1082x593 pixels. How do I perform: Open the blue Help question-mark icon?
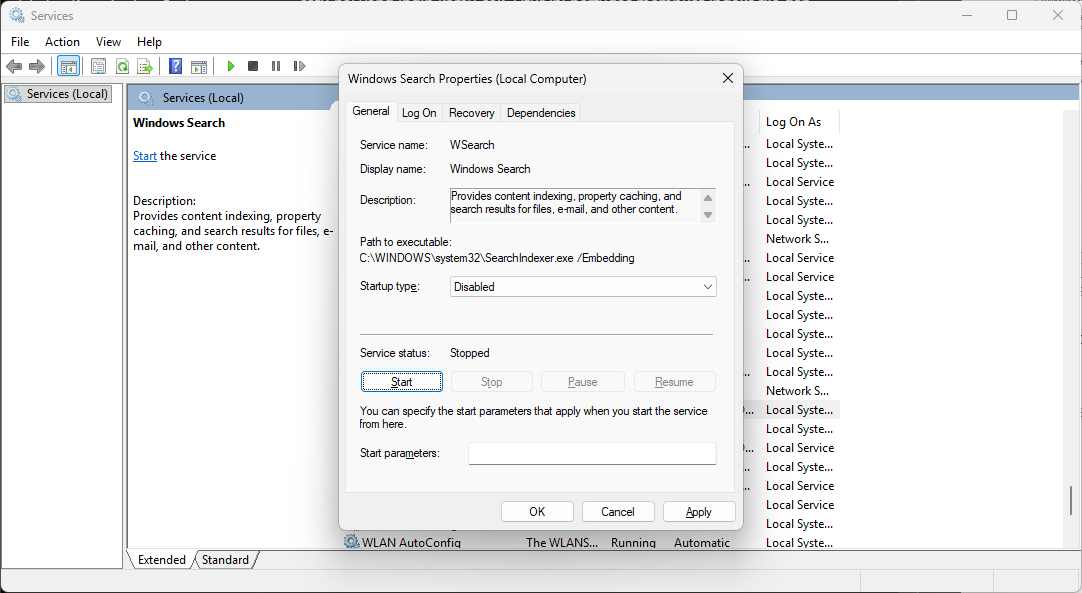point(176,66)
